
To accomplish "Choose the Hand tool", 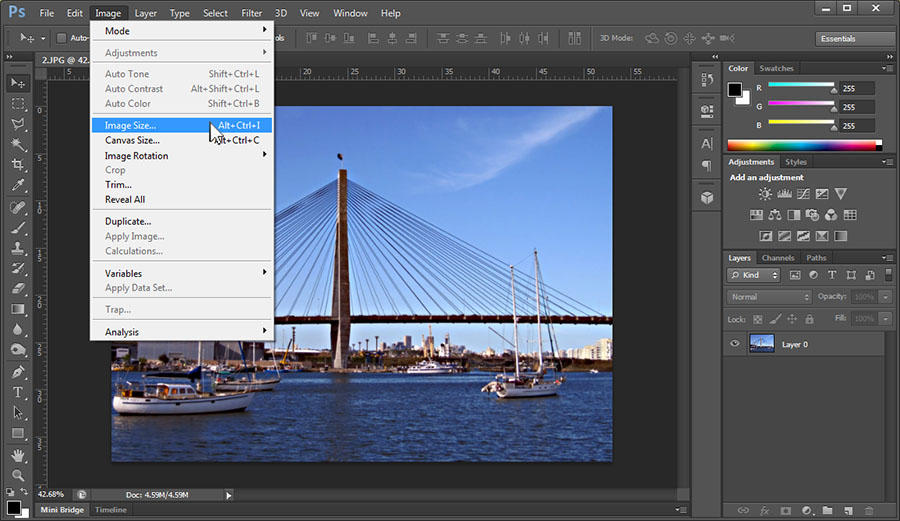I will pos(18,455).
